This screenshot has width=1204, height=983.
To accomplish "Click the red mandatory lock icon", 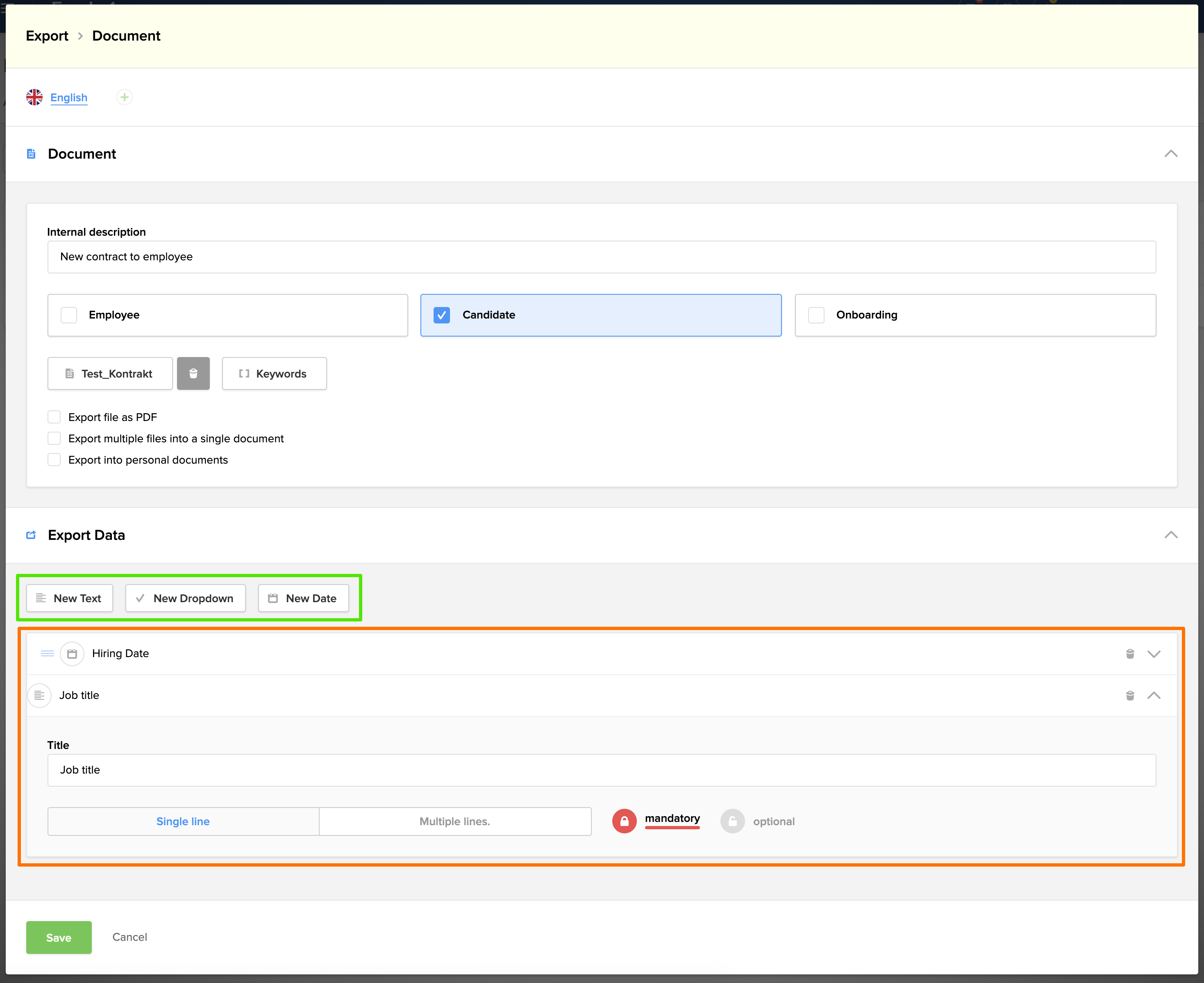I will (625, 821).
